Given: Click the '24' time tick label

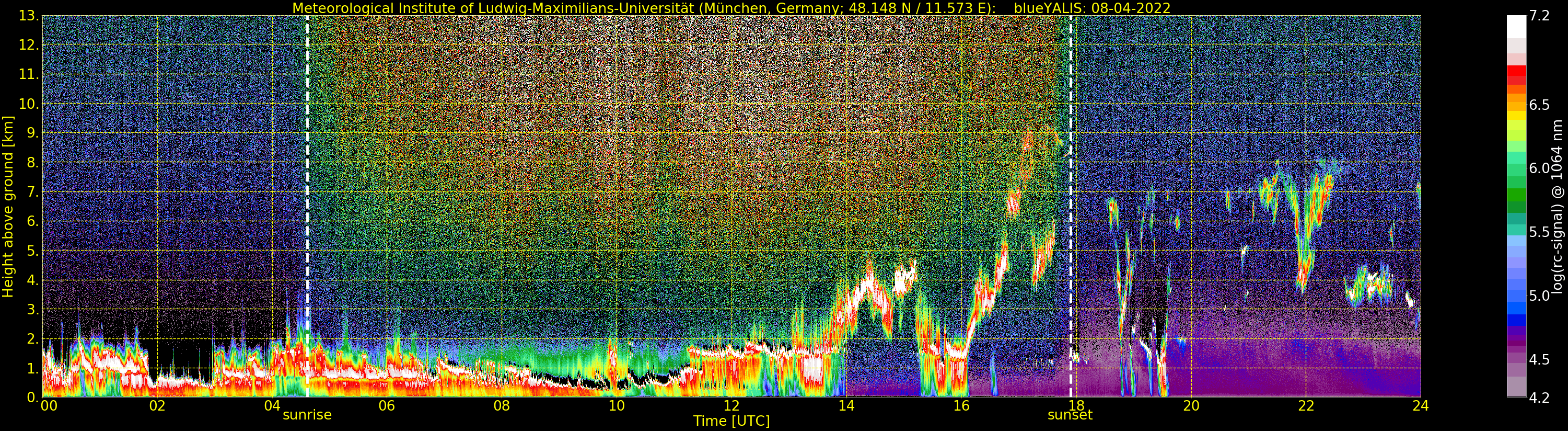Looking at the screenshot, I should [1420, 406].
